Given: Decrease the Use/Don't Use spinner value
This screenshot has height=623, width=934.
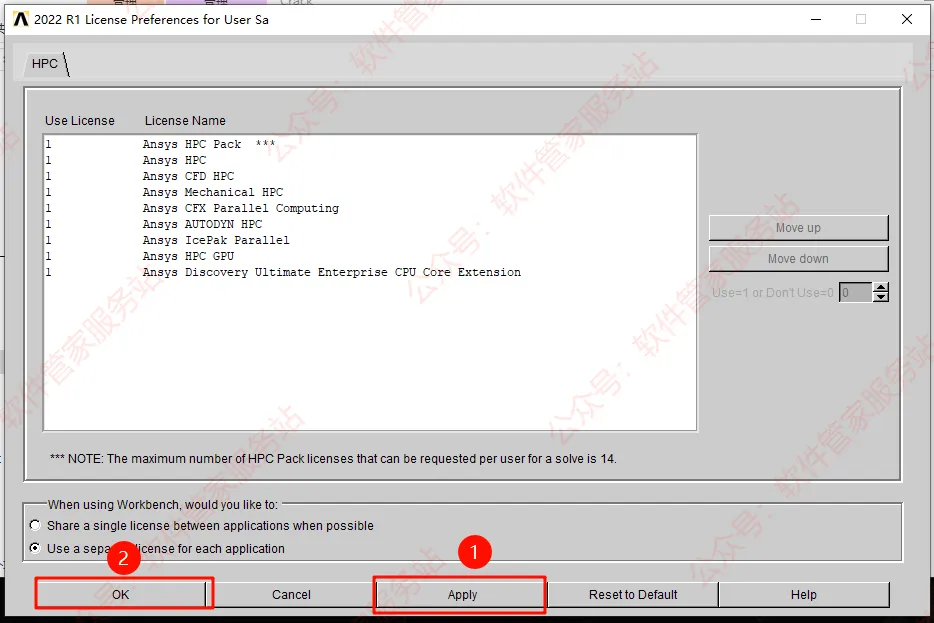Looking at the screenshot, I should tap(880, 297).
